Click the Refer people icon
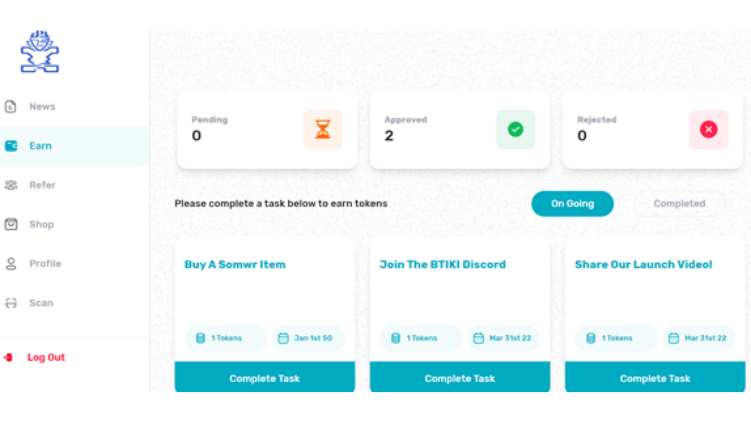This screenshot has width=751, height=423. 11,185
